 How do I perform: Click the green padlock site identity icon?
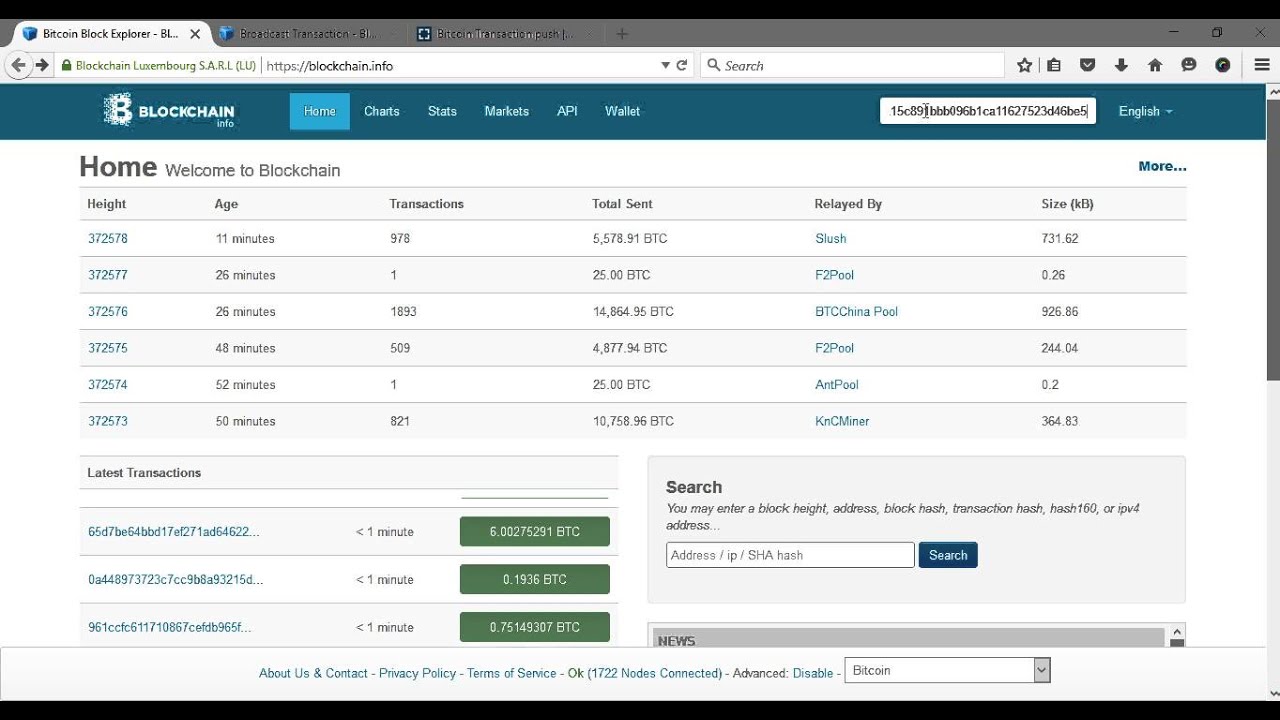(67, 66)
